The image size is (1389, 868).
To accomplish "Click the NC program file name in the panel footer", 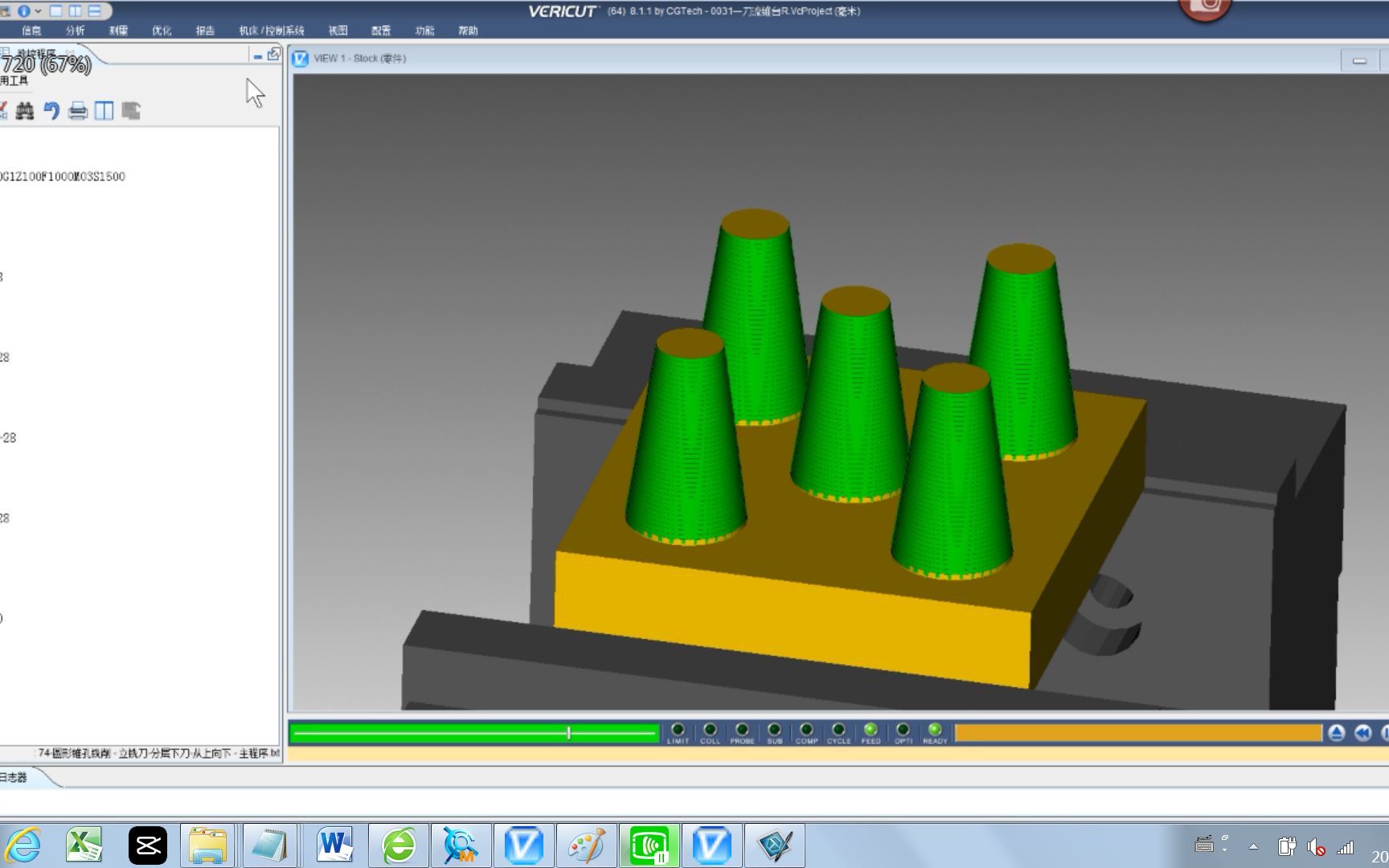I will click(158, 753).
